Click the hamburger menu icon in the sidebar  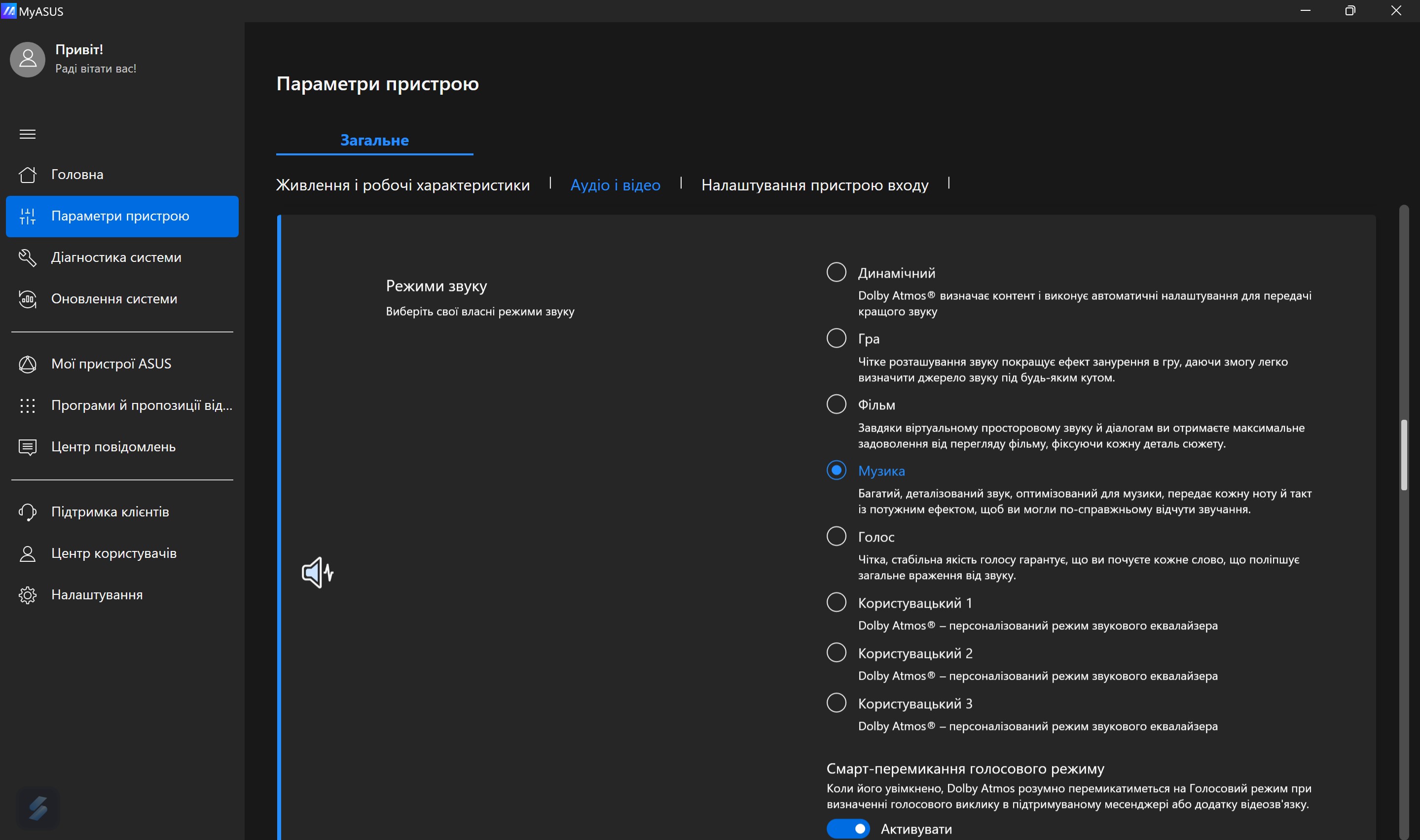tap(27, 134)
